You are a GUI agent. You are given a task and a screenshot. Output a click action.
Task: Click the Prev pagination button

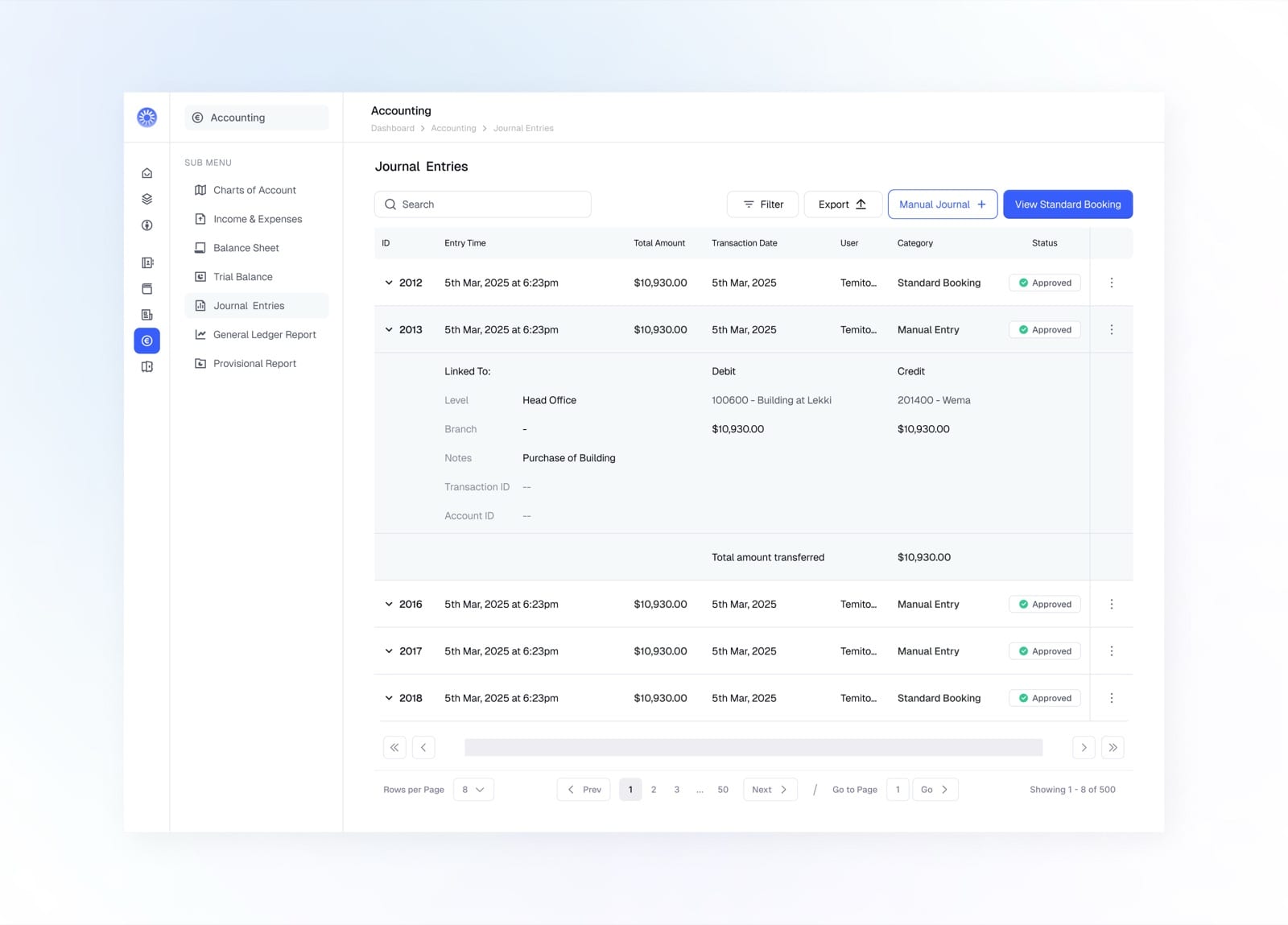(x=584, y=790)
